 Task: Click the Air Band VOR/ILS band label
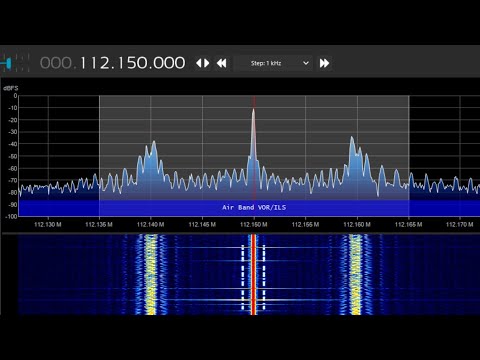pos(254,207)
